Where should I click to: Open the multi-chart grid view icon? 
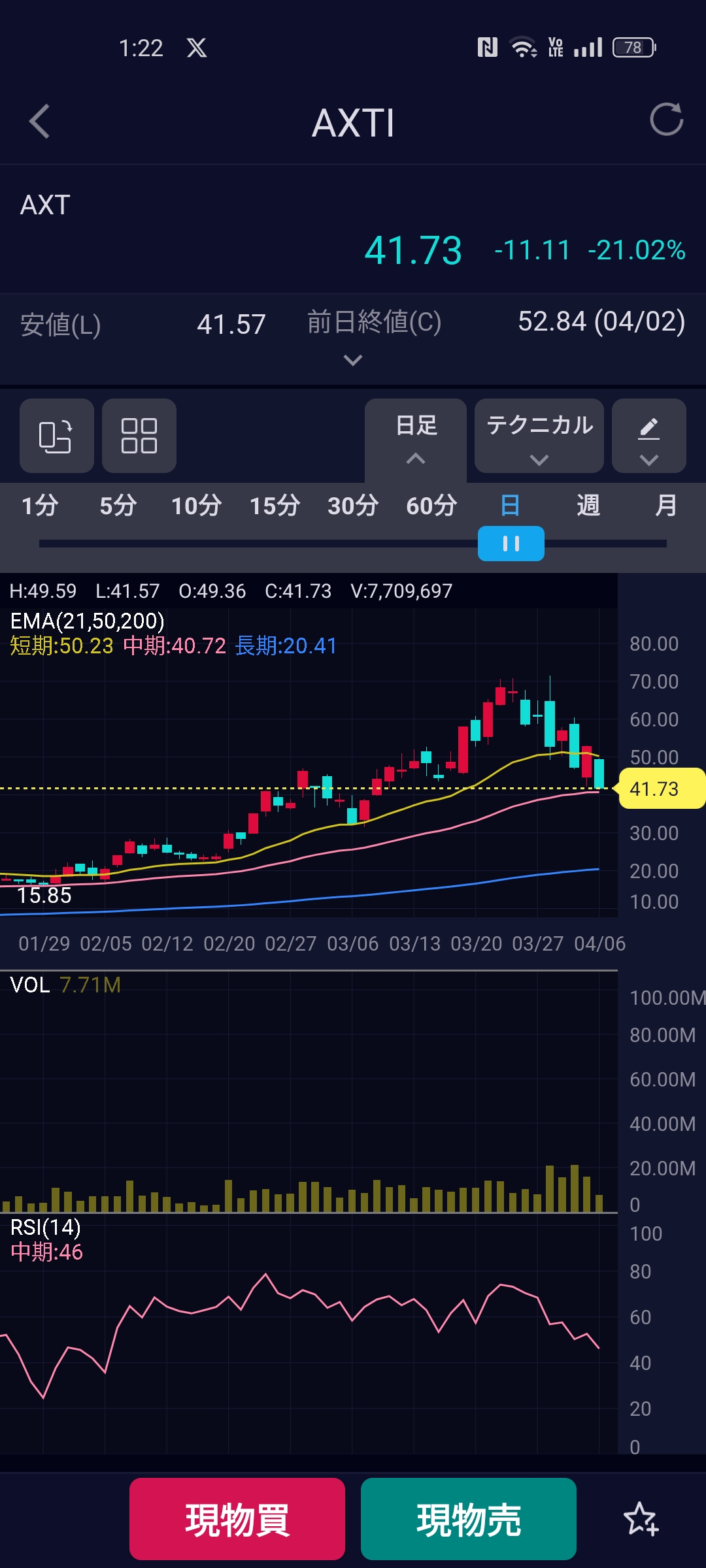click(x=139, y=436)
